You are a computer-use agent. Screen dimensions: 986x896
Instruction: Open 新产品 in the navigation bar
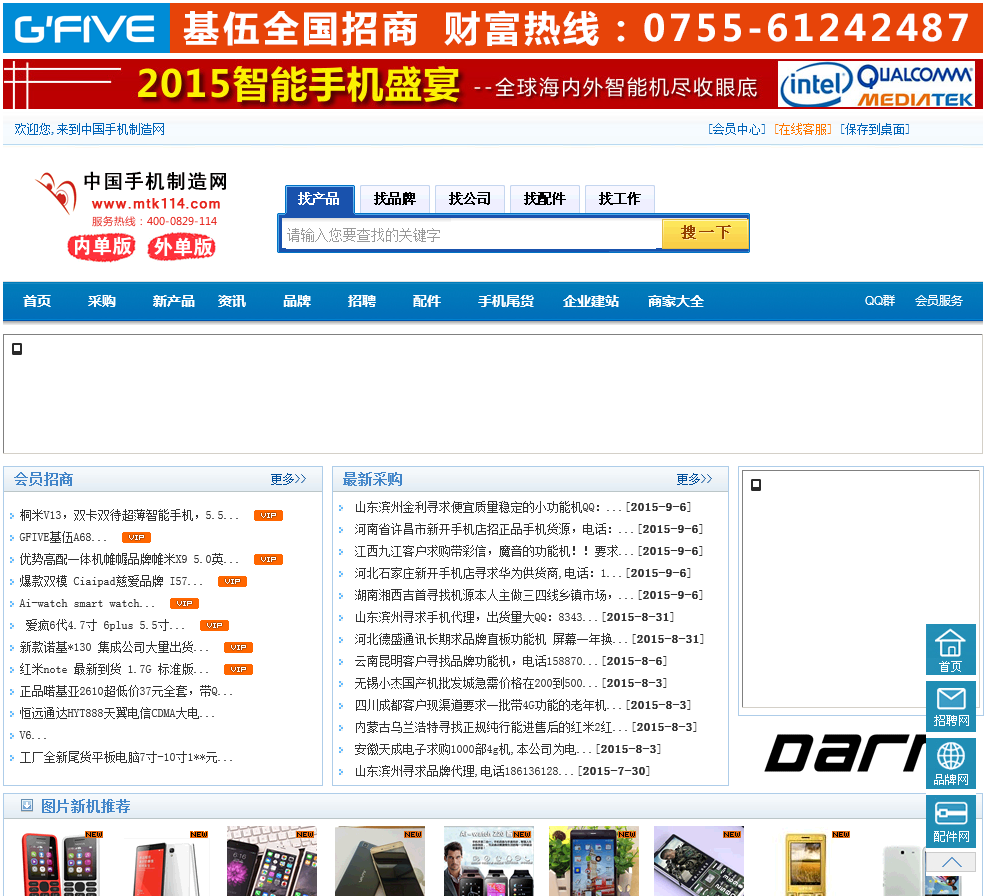click(174, 301)
